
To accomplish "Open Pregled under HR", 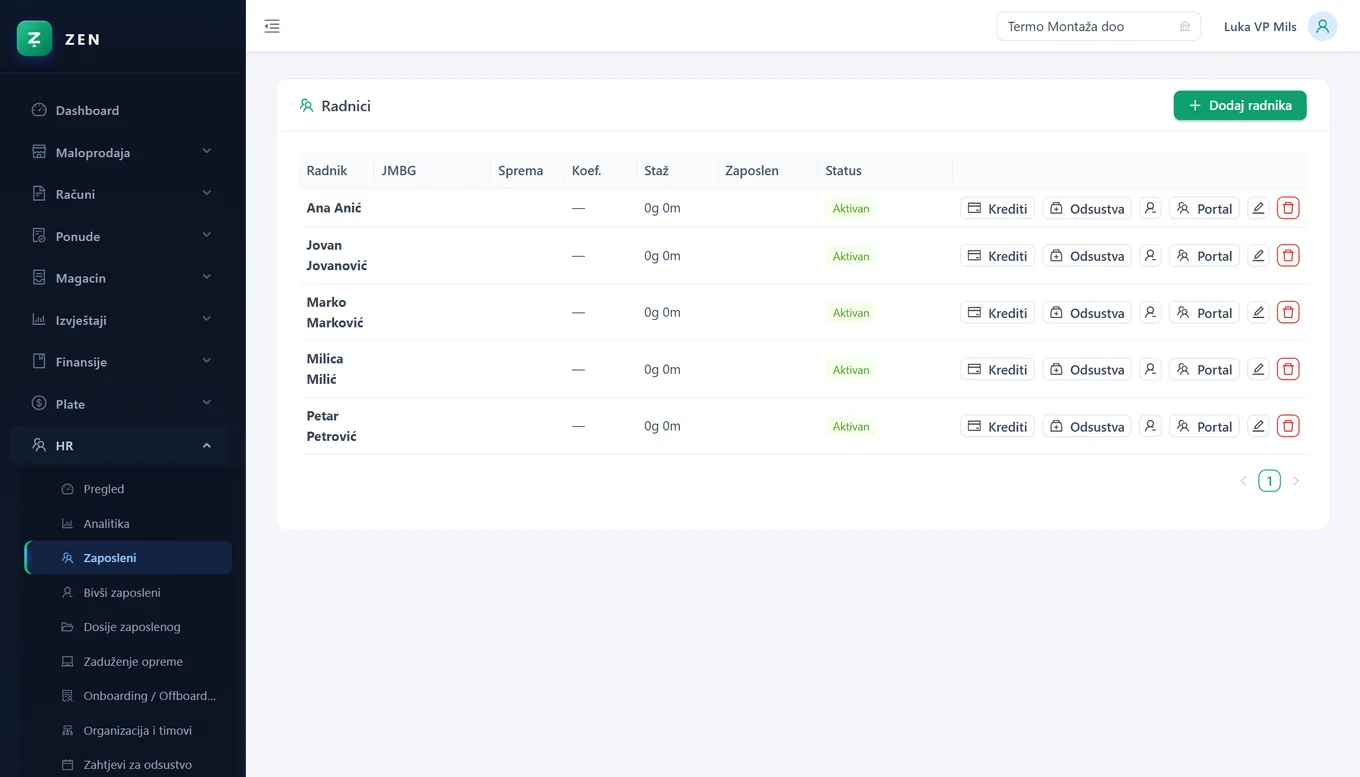I will [128, 489].
